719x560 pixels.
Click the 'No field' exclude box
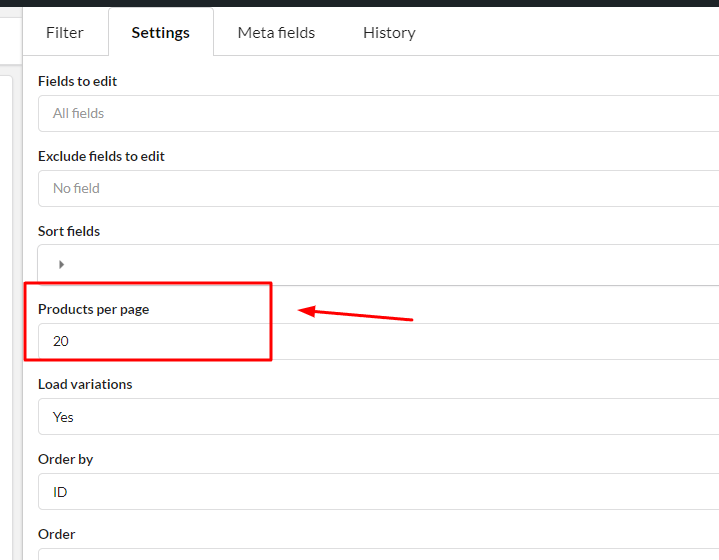click(x=378, y=188)
